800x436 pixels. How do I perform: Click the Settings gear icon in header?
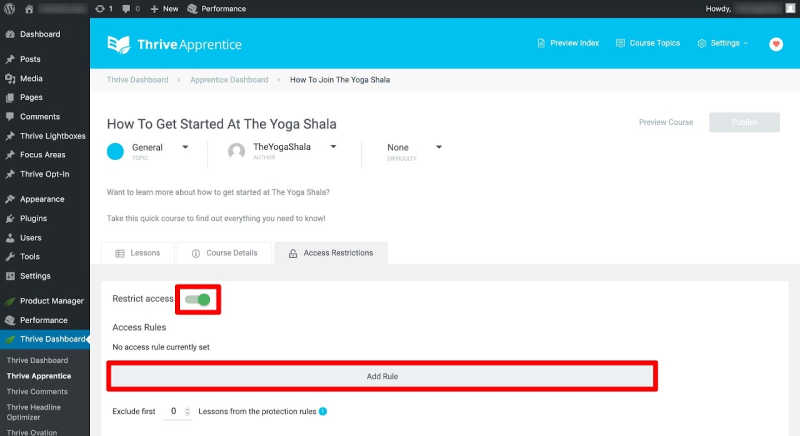click(x=702, y=43)
